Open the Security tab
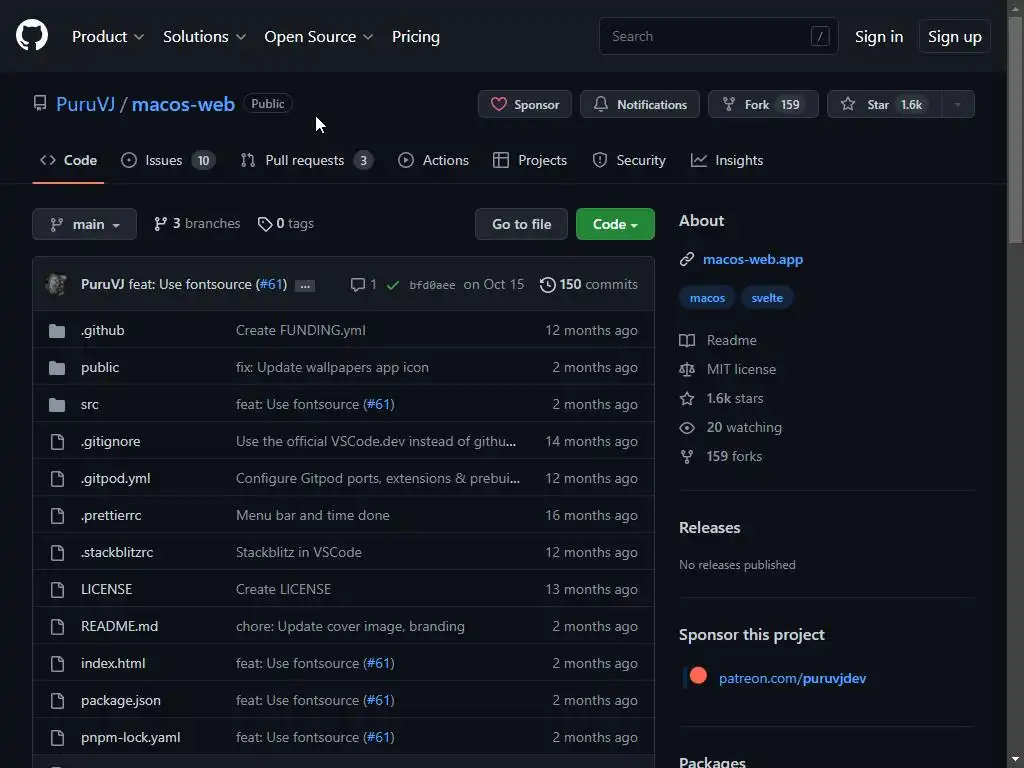 click(x=629, y=160)
